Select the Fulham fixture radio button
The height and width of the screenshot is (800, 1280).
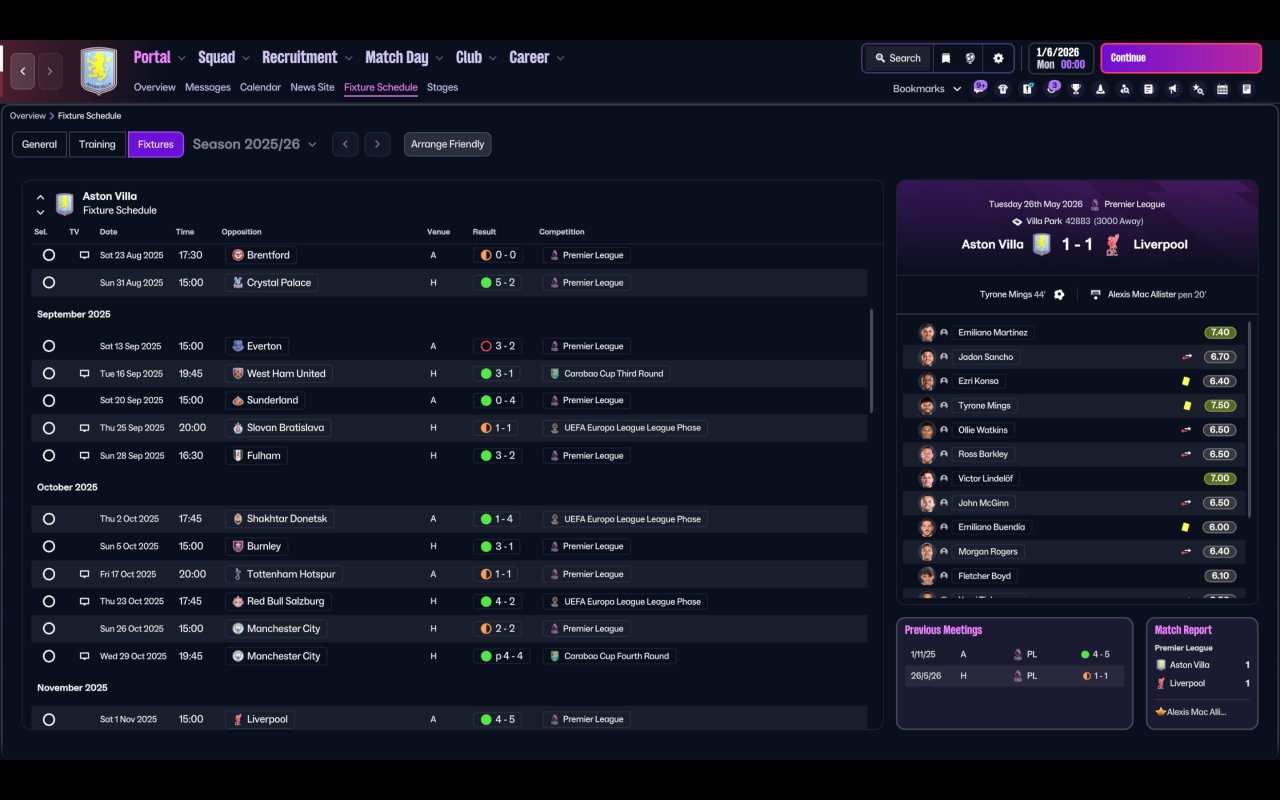tap(49, 455)
